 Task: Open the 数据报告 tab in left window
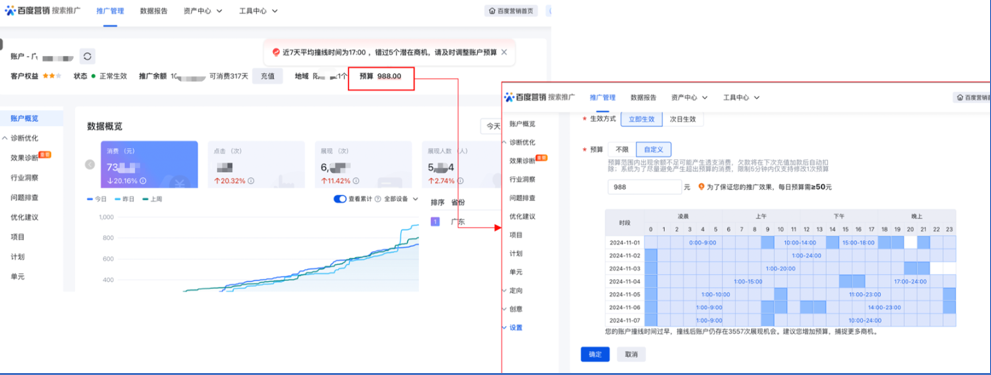click(154, 11)
